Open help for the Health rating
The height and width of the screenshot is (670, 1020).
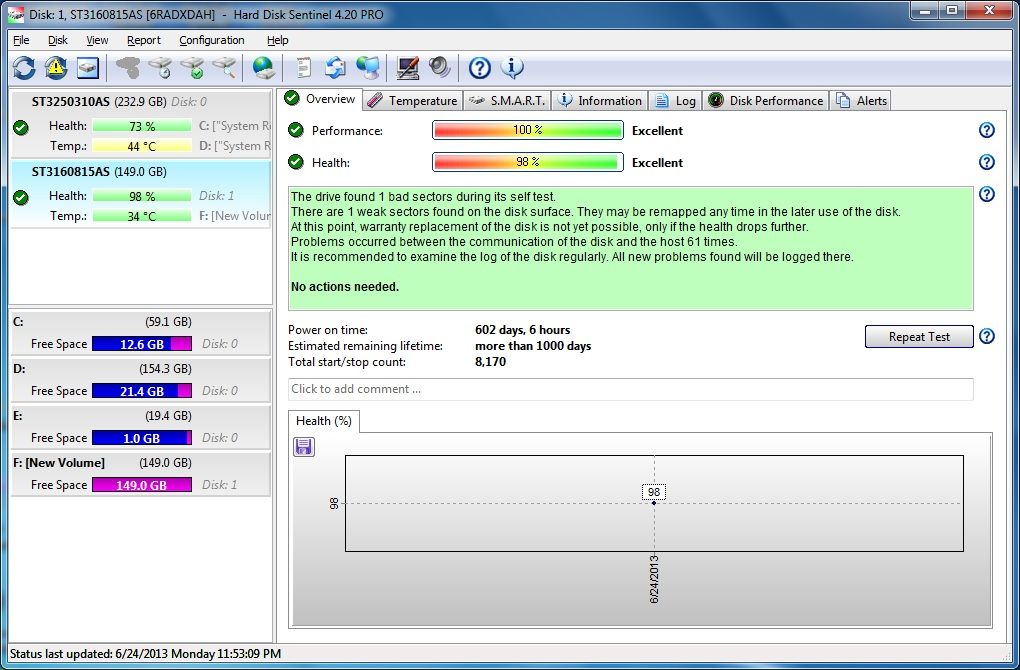point(987,162)
